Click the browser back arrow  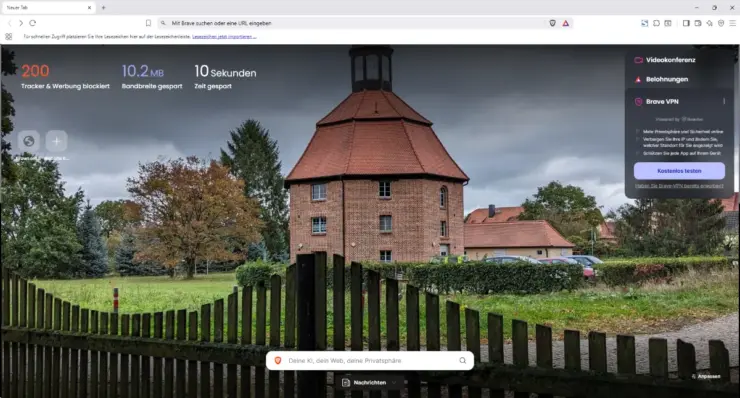coord(9,23)
